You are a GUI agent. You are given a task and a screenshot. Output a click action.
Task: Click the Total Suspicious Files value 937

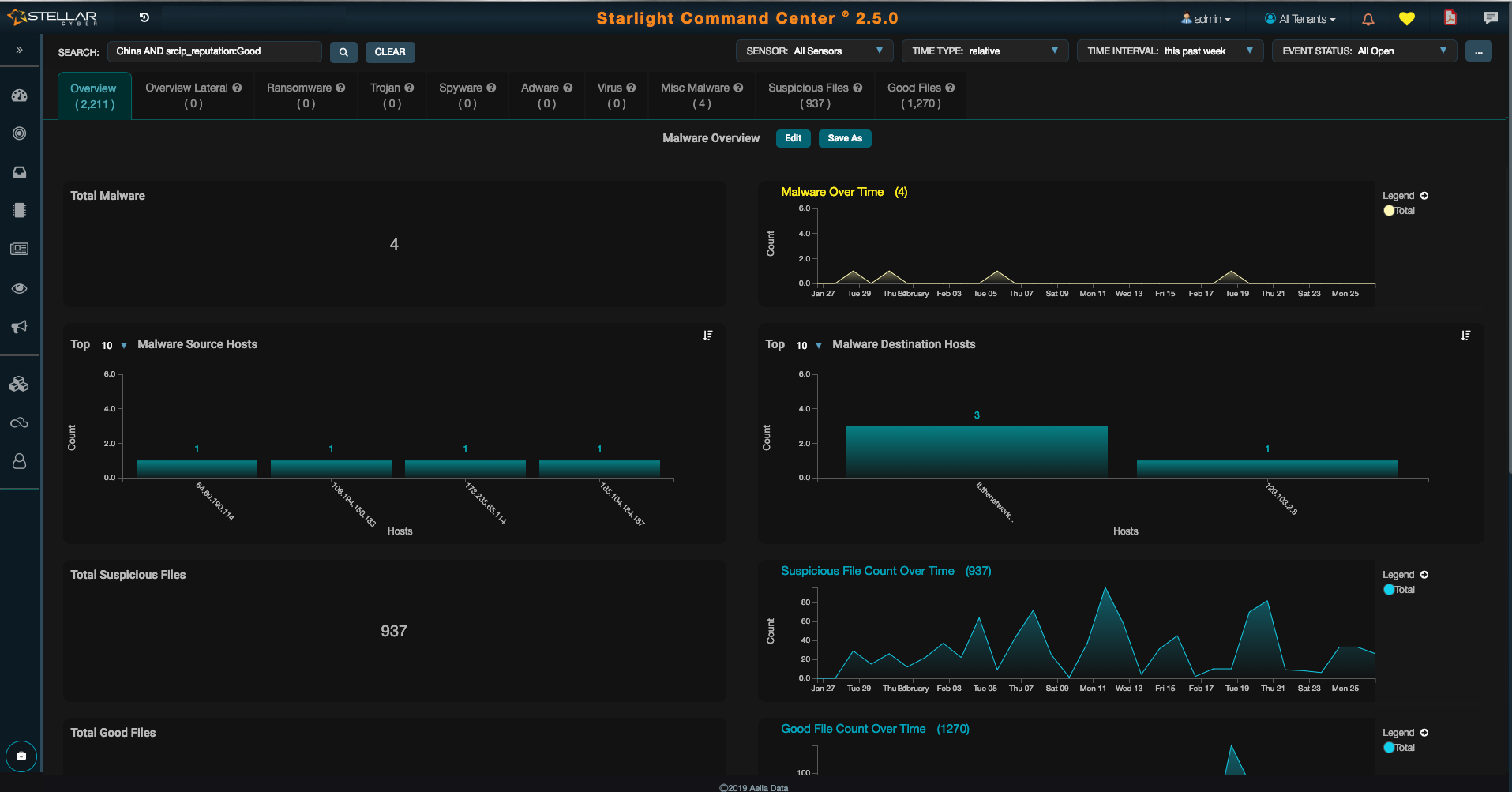coord(394,631)
